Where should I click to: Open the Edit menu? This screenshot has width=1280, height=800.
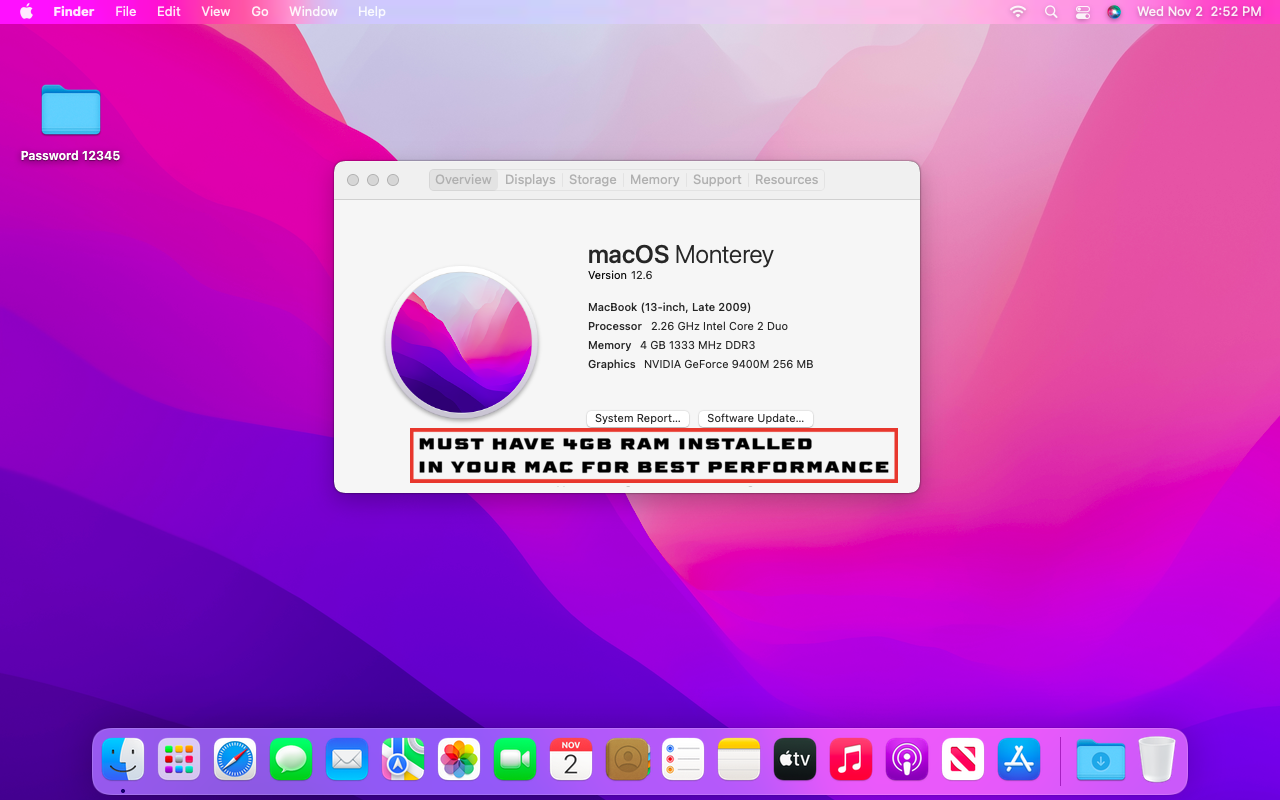point(169,11)
